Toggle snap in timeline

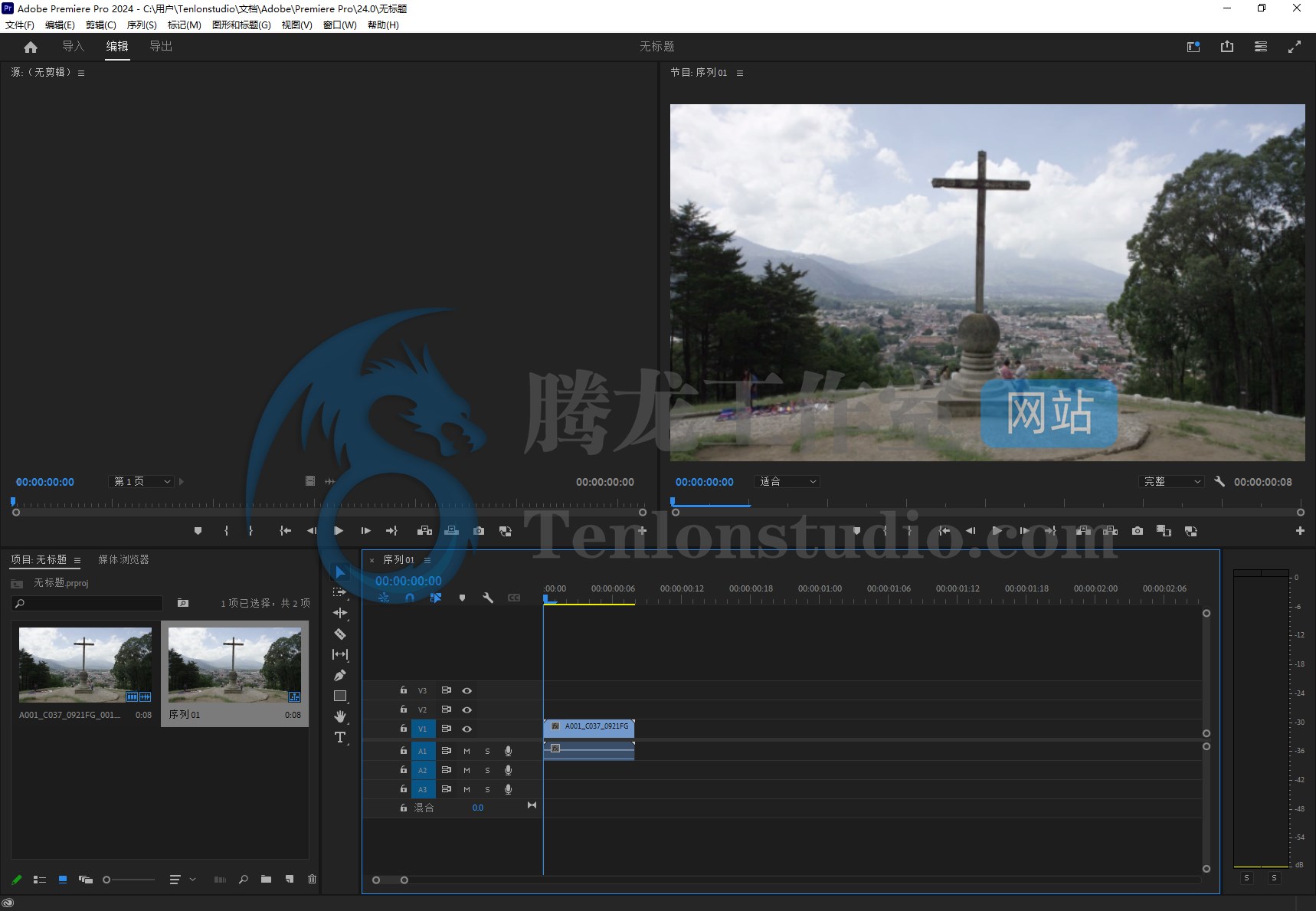click(x=410, y=598)
